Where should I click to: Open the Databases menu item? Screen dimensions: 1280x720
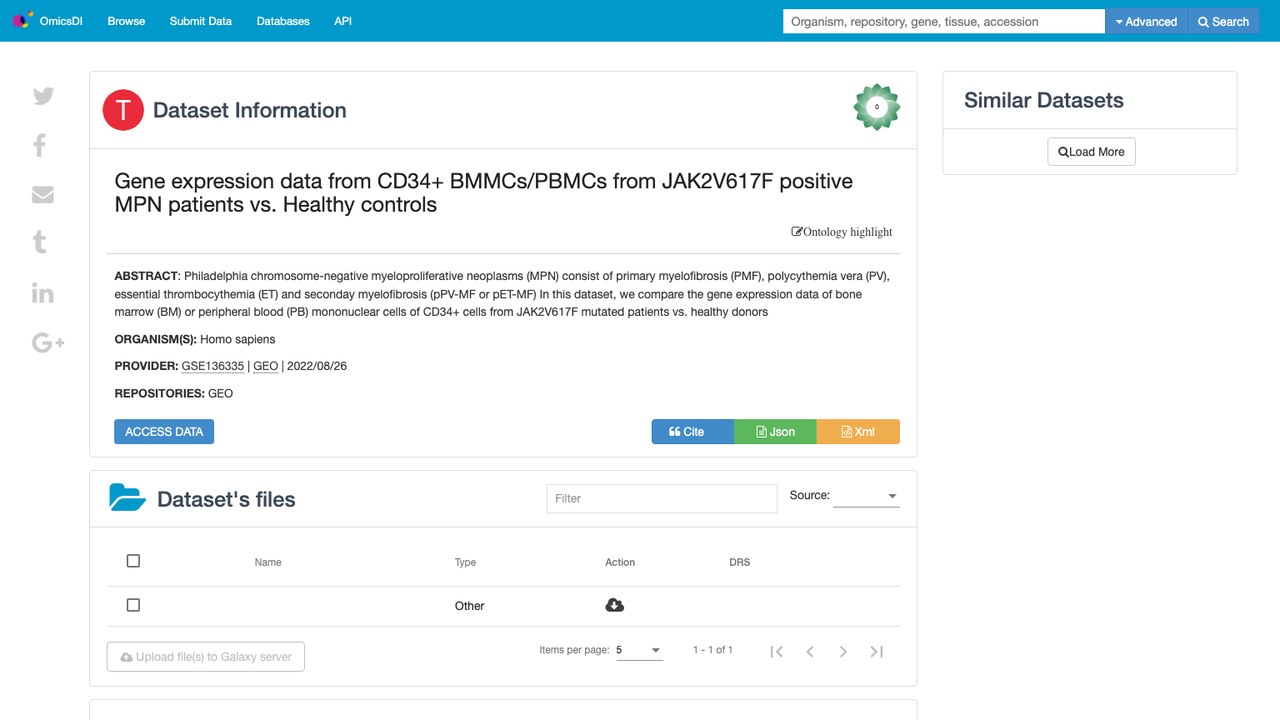point(283,21)
